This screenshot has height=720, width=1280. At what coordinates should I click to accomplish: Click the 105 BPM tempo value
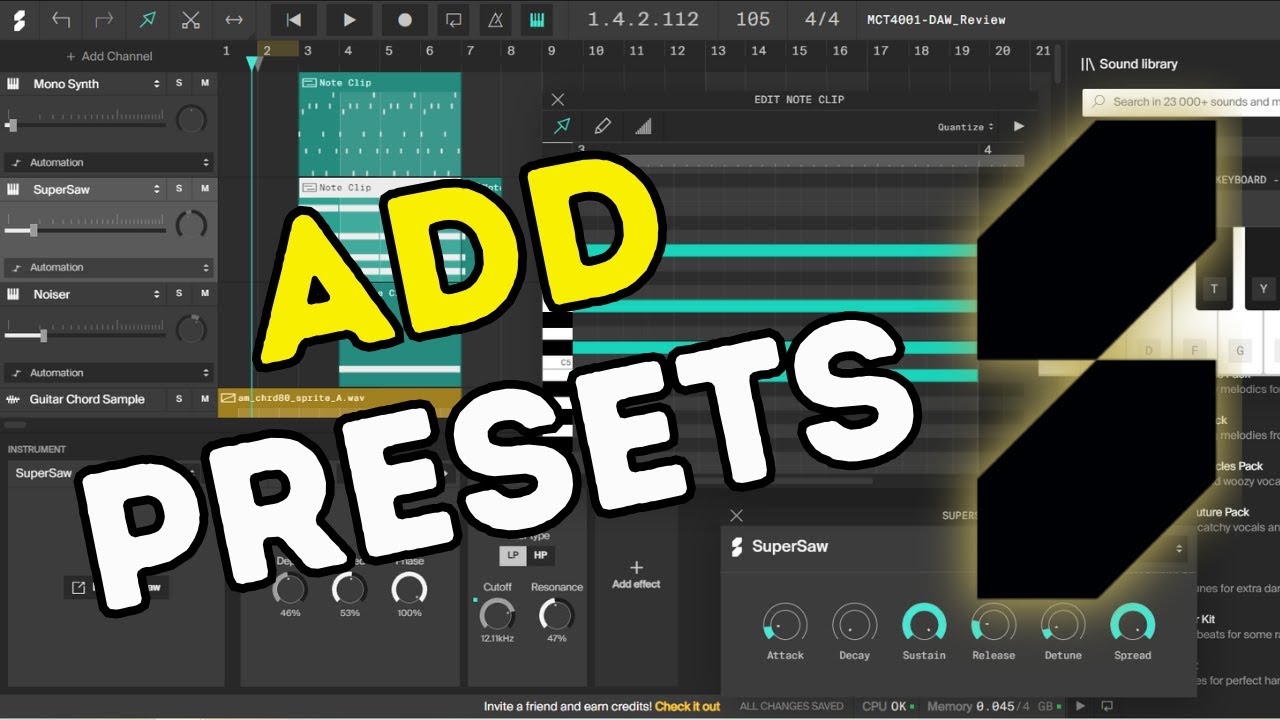753,19
